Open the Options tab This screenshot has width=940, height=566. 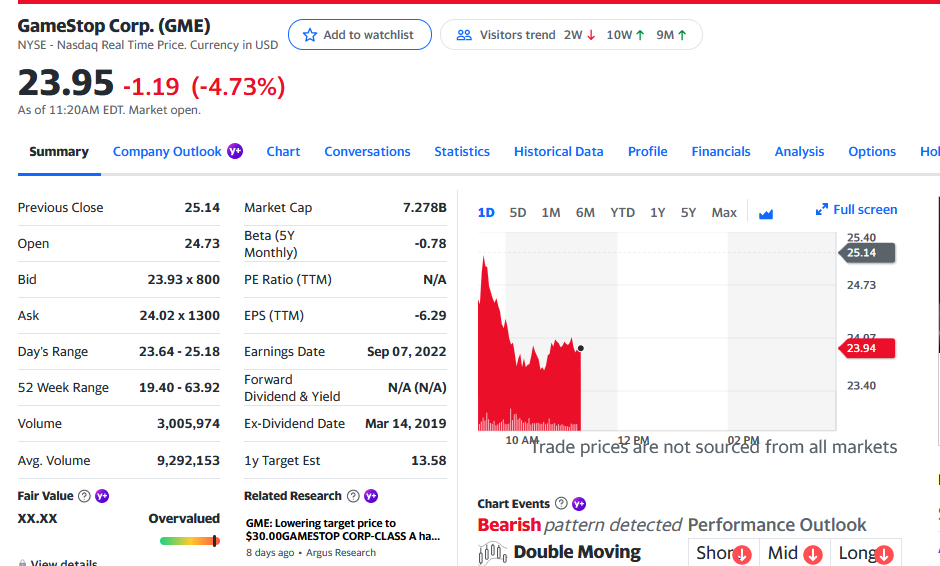tap(872, 152)
